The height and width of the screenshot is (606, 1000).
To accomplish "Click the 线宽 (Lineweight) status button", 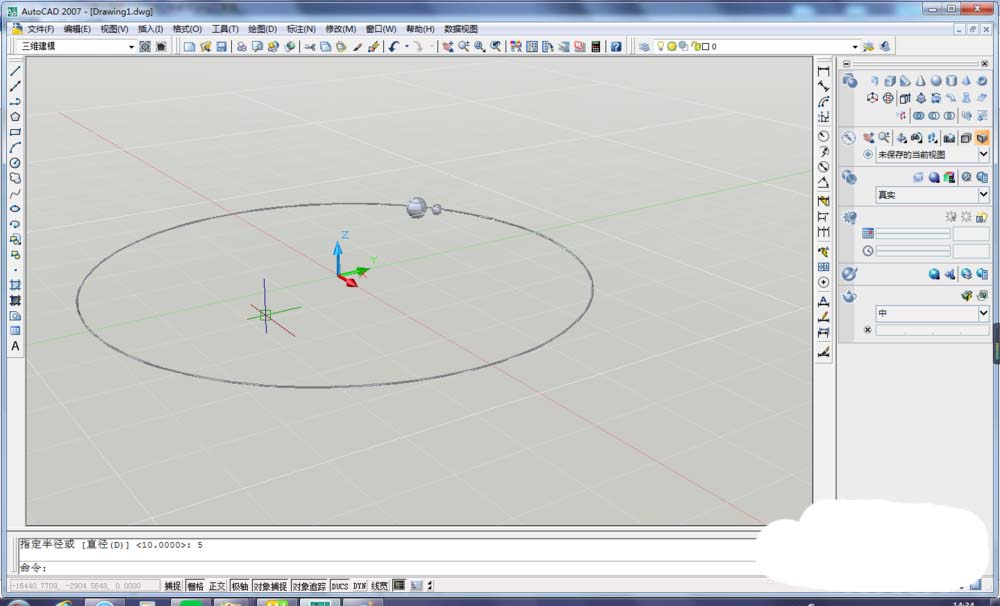I will [x=380, y=586].
